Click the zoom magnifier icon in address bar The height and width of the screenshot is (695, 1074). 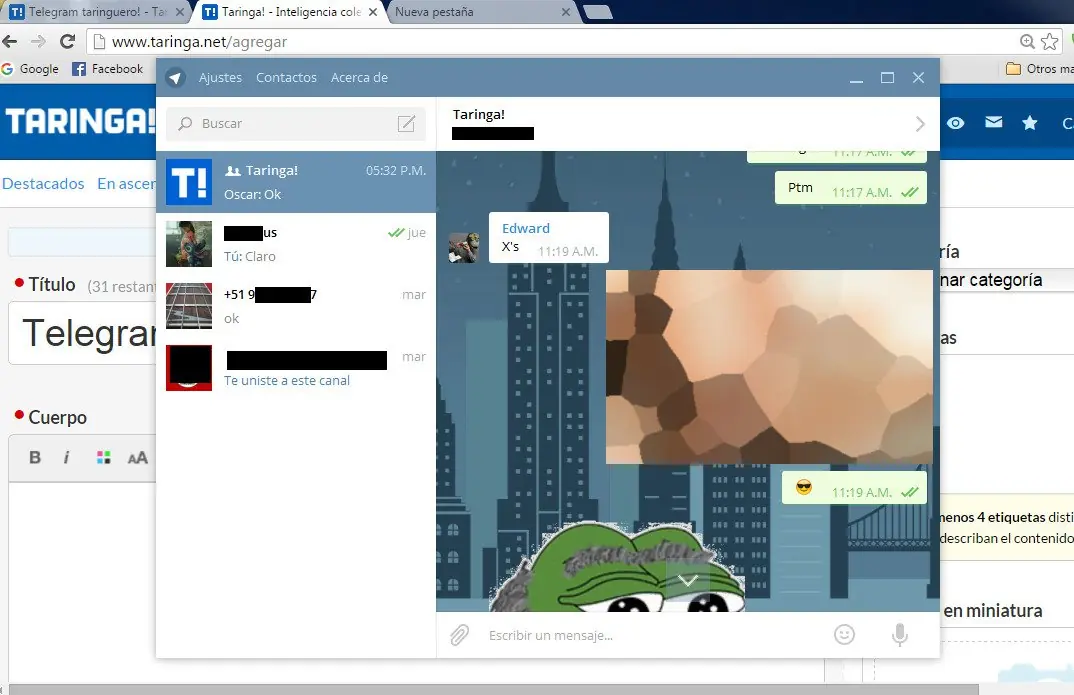[x=1027, y=41]
